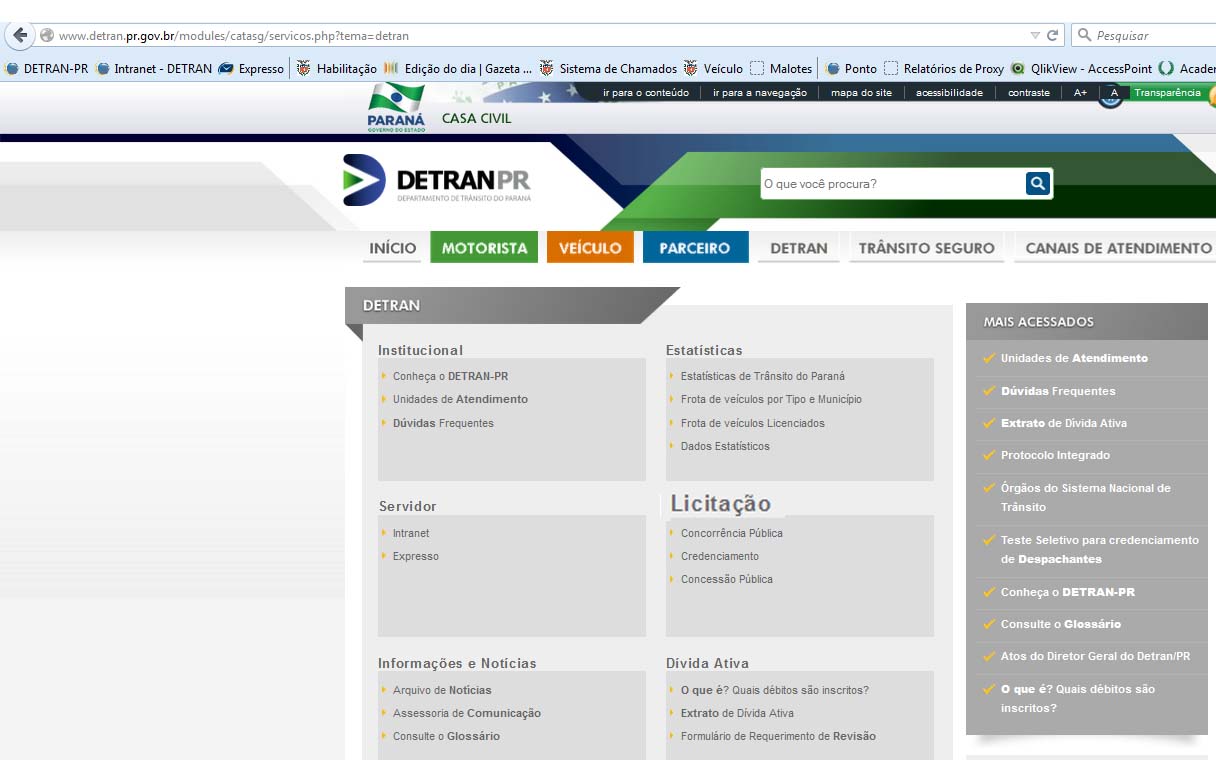Increase font size with A+
The height and width of the screenshot is (760, 1216).
point(1081,93)
